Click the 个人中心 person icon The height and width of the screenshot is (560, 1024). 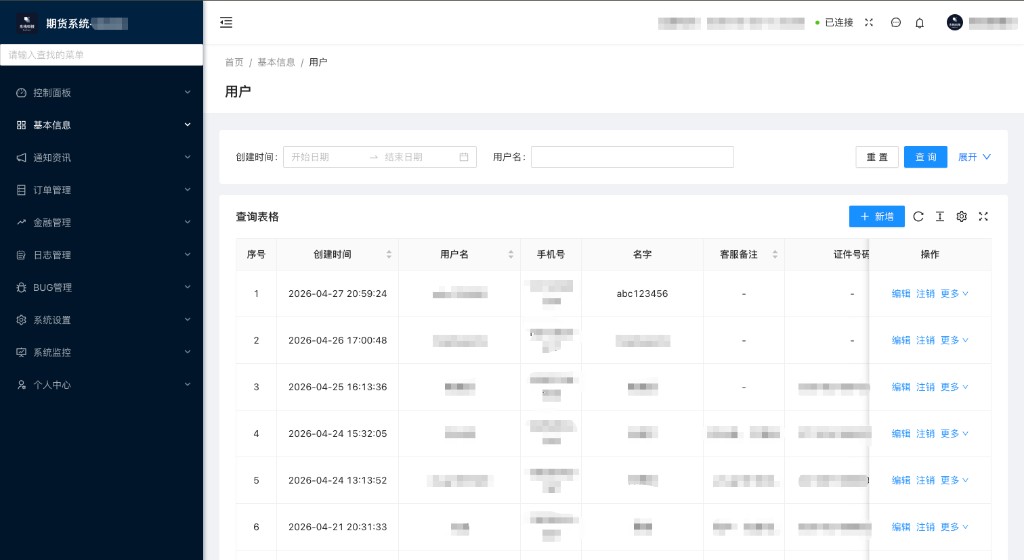pyautogui.click(x=21, y=385)
